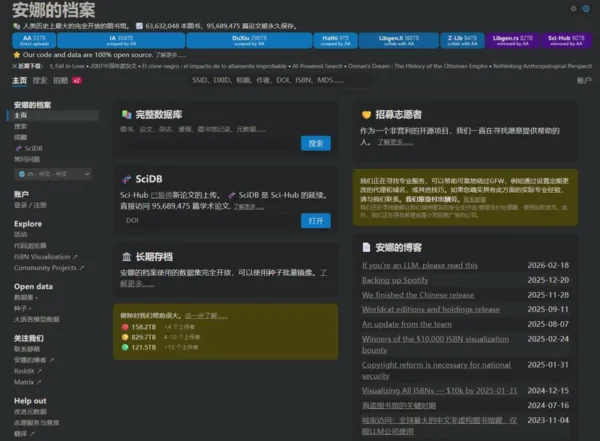Open the 进一步了解 link in the seeding box
This screenshot has height=441, width=600.
point(206,316)
